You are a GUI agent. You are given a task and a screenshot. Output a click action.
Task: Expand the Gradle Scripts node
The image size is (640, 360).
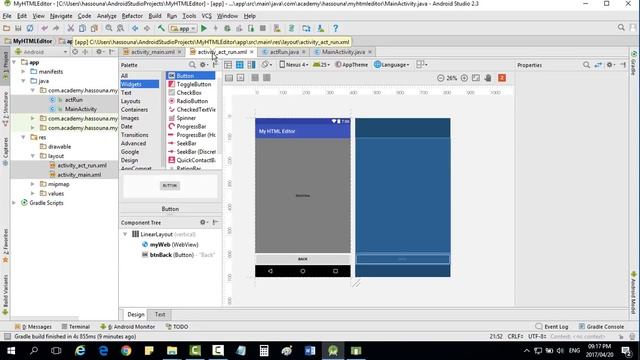tap(14, 203)
